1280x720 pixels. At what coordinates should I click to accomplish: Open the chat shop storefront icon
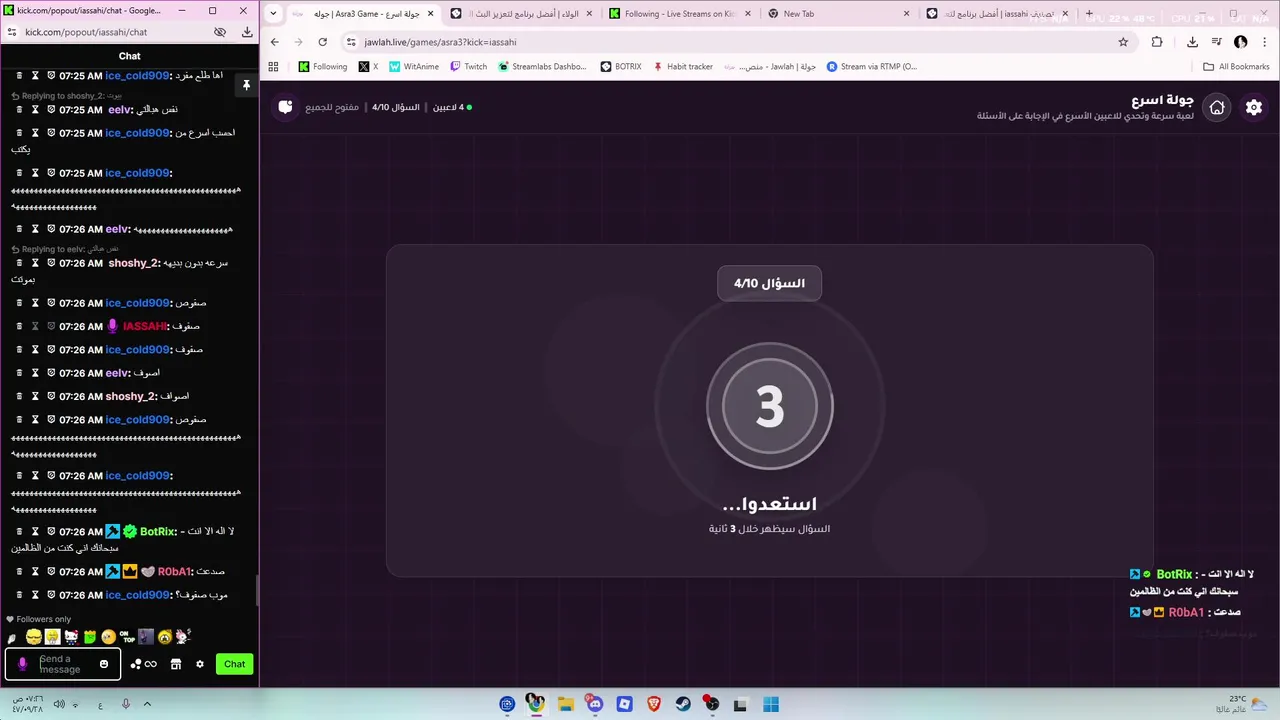coord(176,664)
